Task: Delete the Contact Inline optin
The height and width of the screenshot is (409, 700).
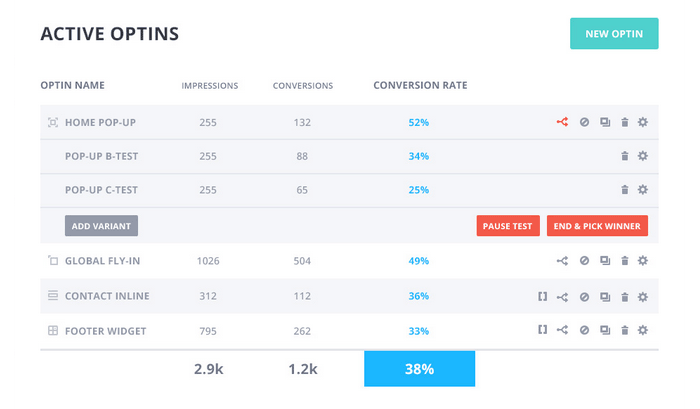Action: pos(624,296)
